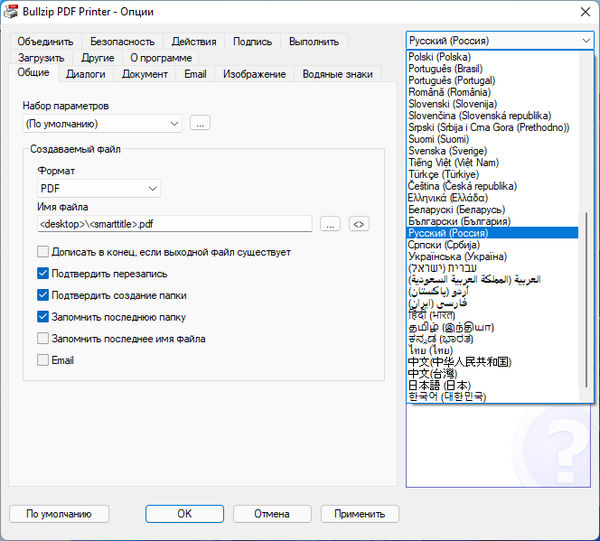Click the macro <> button beside file name
The width and height of the screenshot is (600, 541).
click(359, 224)
